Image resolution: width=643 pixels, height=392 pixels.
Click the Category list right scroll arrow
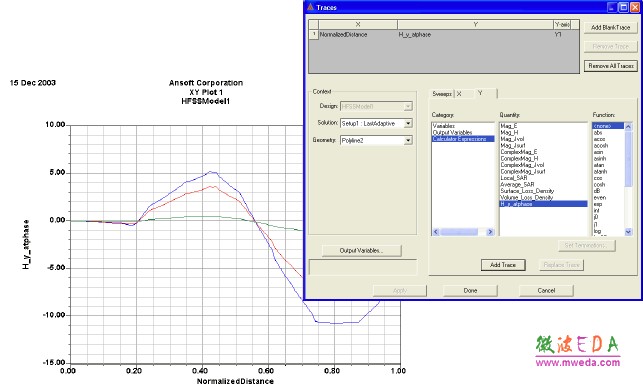490,232
